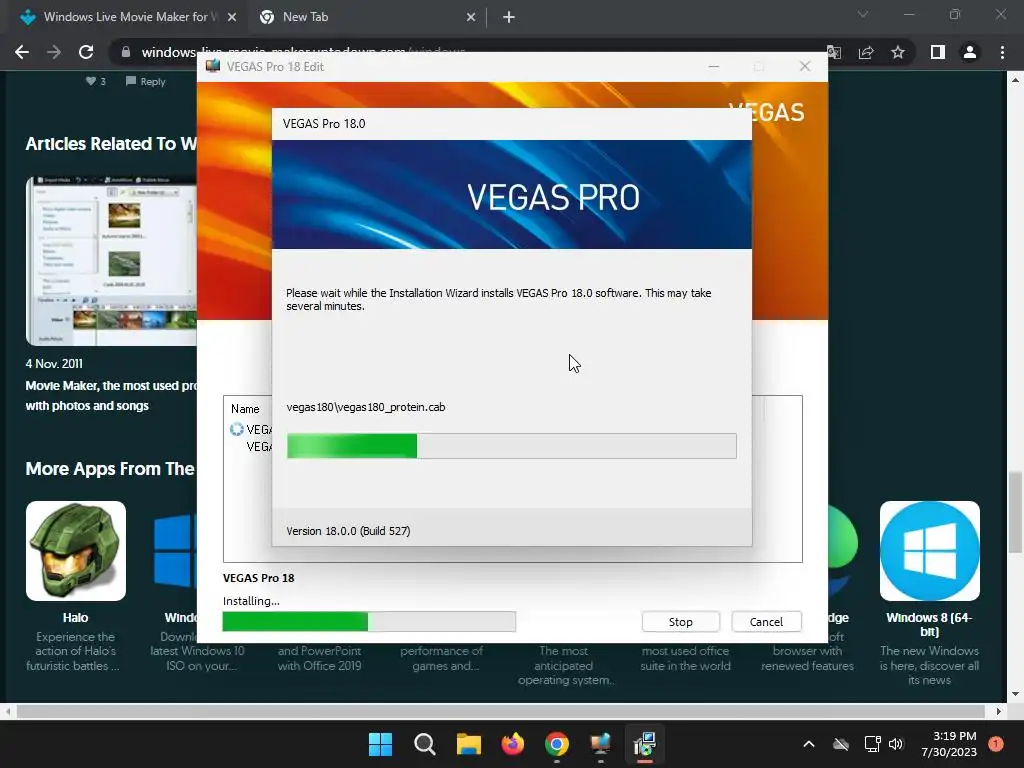Viewport: 1024px width, 768px height.
Task: Open a new browser tab with plus icon
Action: [509, 18]
